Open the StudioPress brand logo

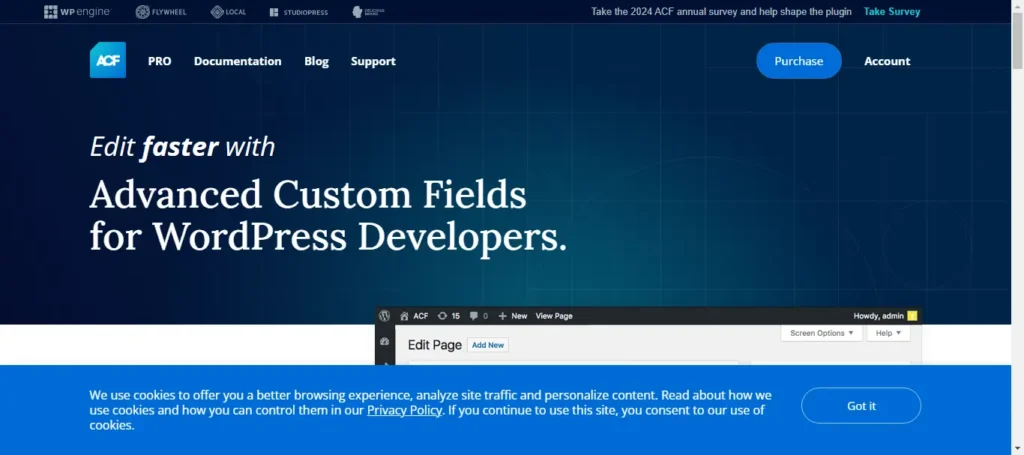298,12
